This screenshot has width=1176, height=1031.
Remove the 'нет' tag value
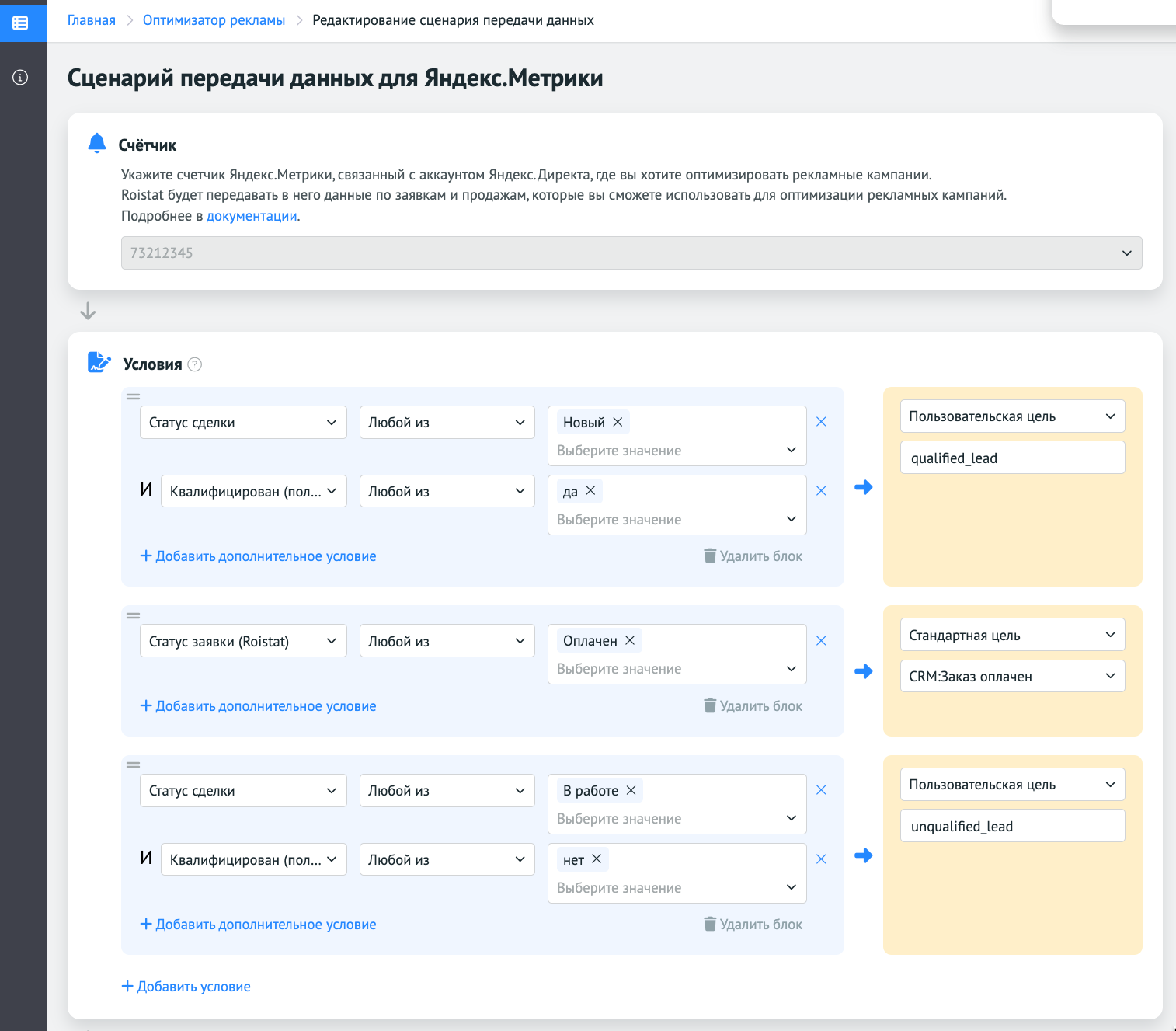[597, 859]
